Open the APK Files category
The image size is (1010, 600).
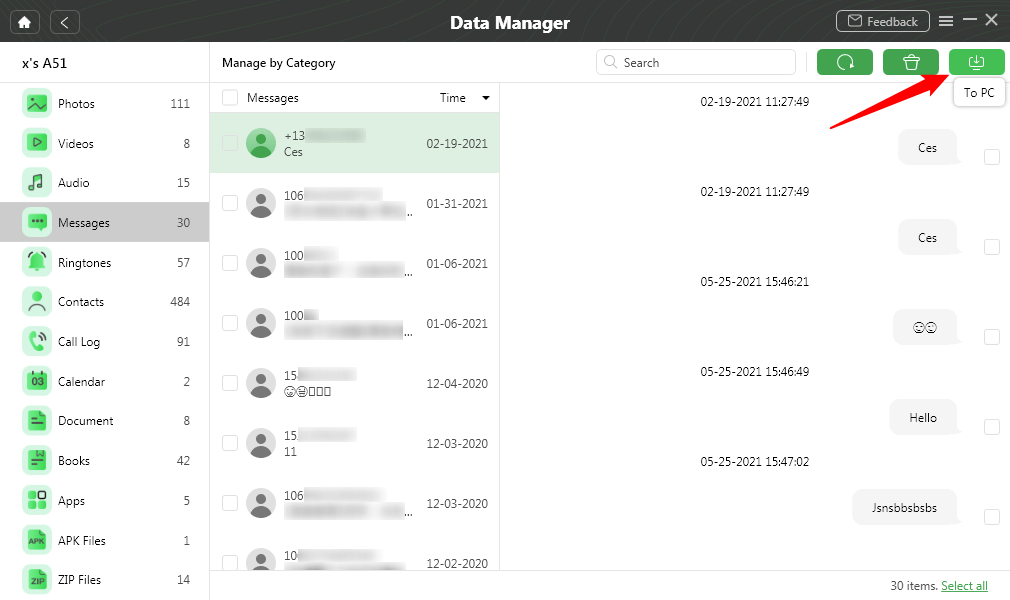(x=82, y=541)
